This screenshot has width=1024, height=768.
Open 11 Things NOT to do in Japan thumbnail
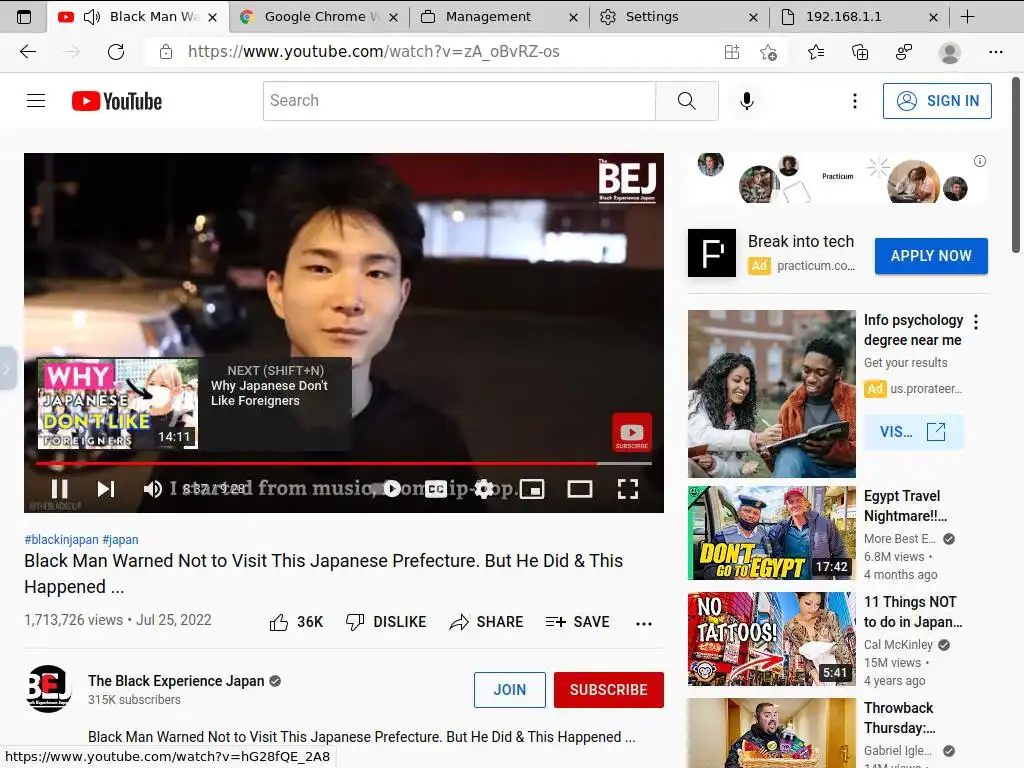point(771,639)
